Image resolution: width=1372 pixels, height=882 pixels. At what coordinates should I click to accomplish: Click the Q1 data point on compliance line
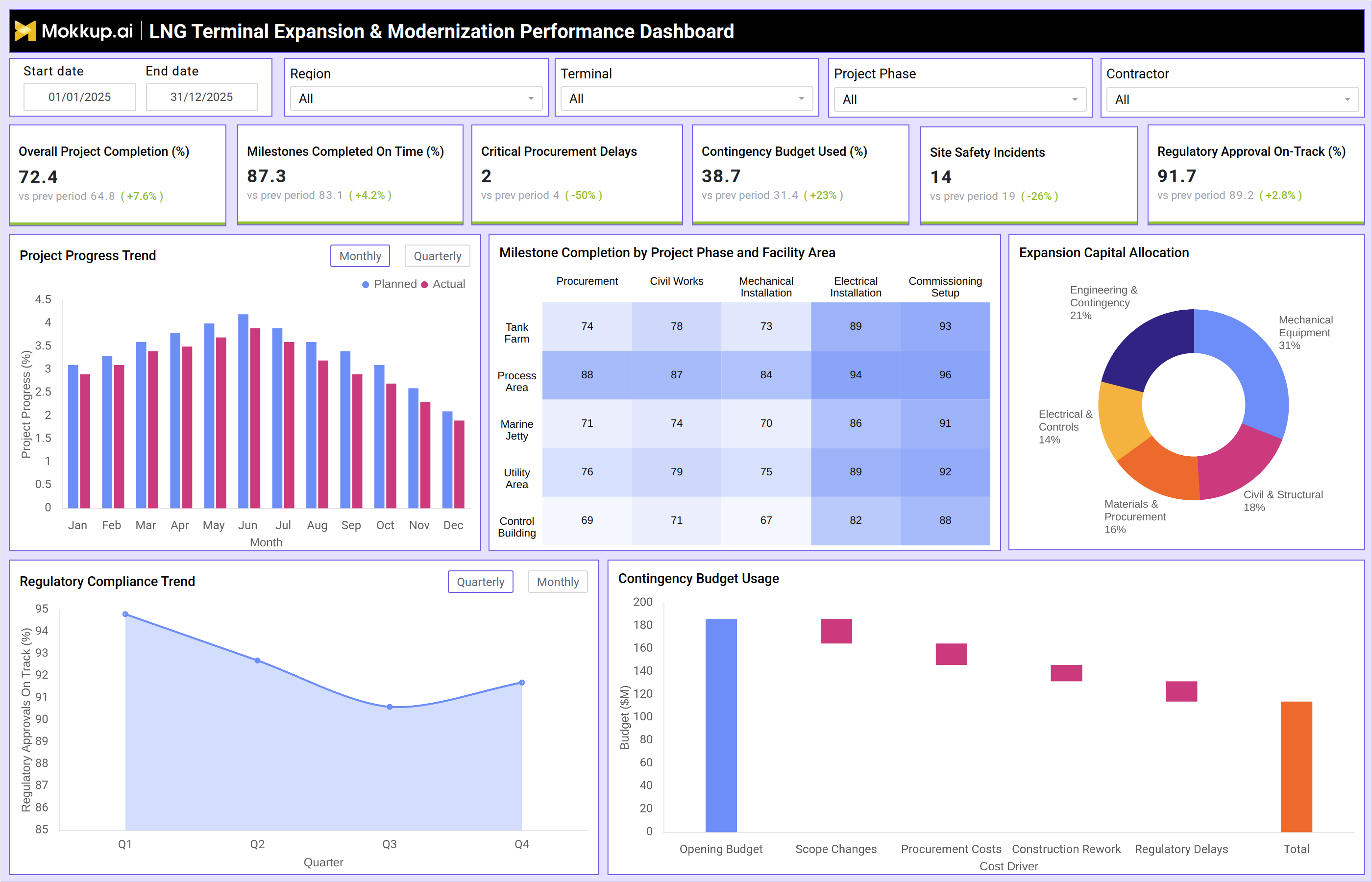click(125, 614)
